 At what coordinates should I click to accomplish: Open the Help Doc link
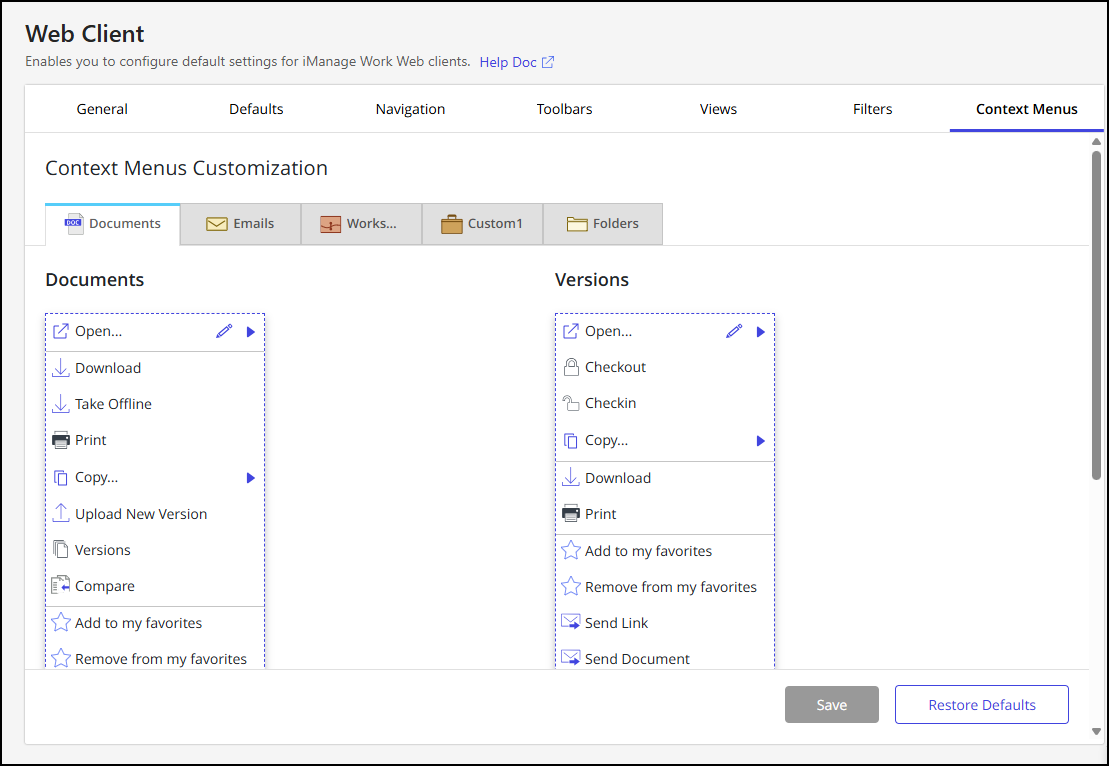[508, 62]
